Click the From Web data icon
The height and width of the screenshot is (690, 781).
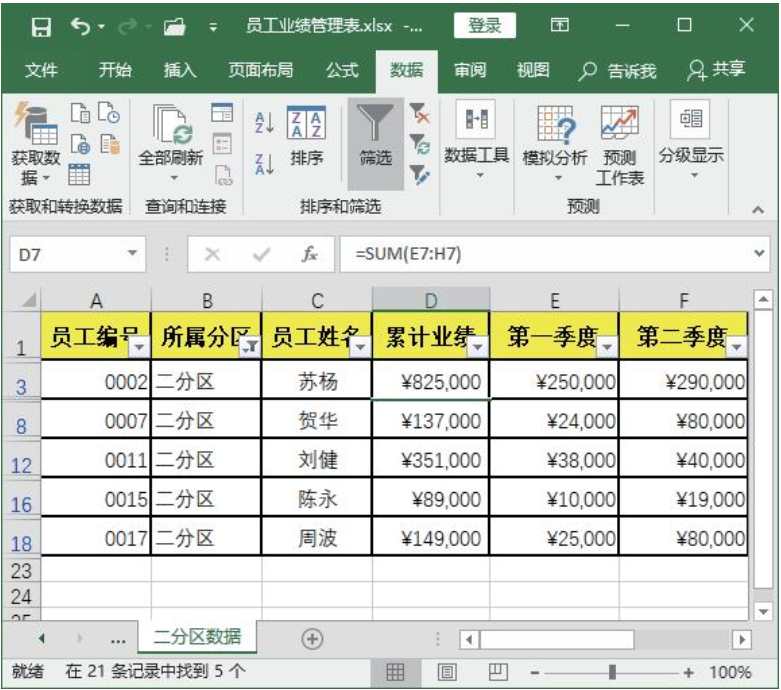tap(80, 144)
